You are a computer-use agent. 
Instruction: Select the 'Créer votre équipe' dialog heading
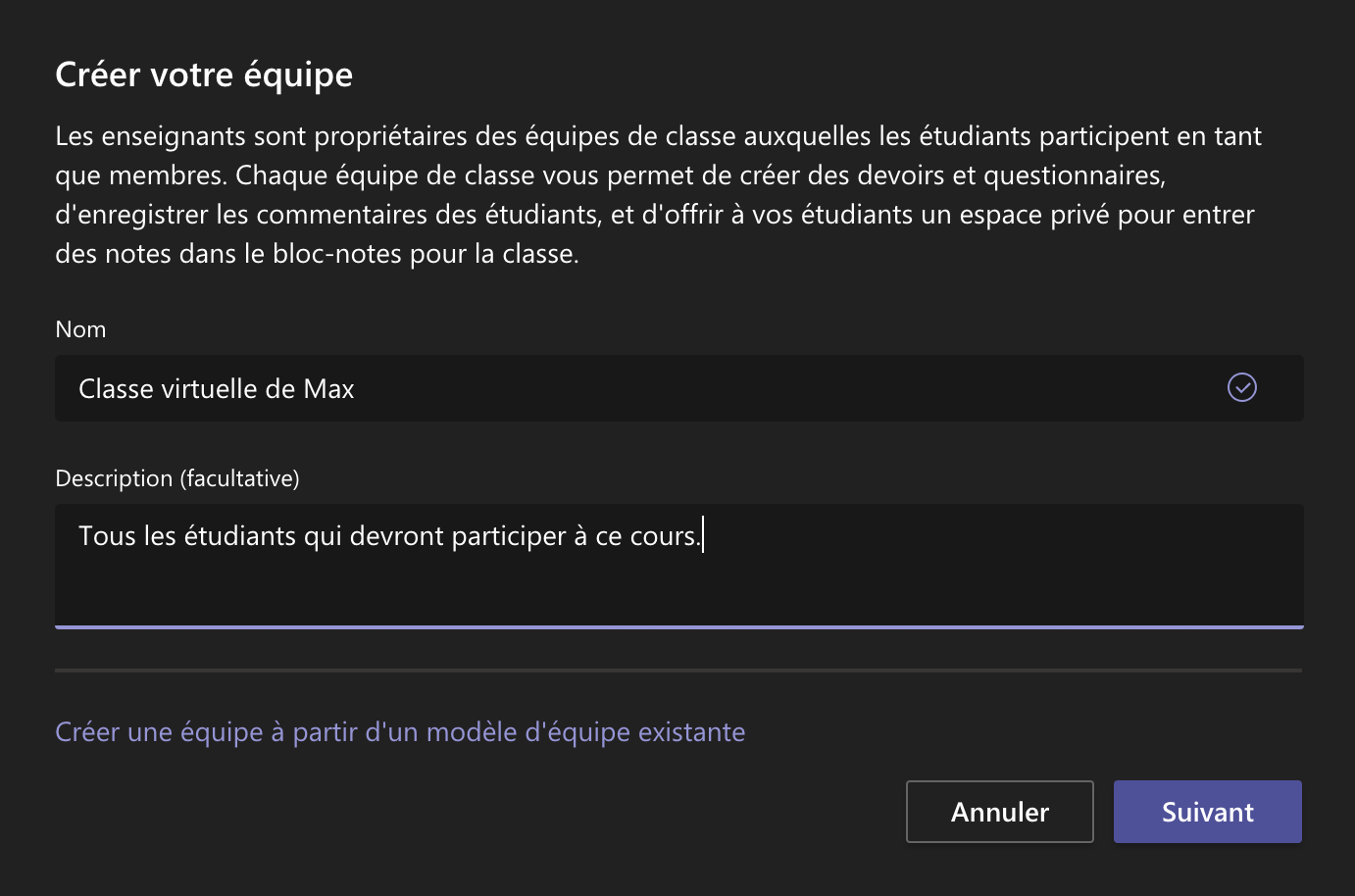click(x=204, y=75)
